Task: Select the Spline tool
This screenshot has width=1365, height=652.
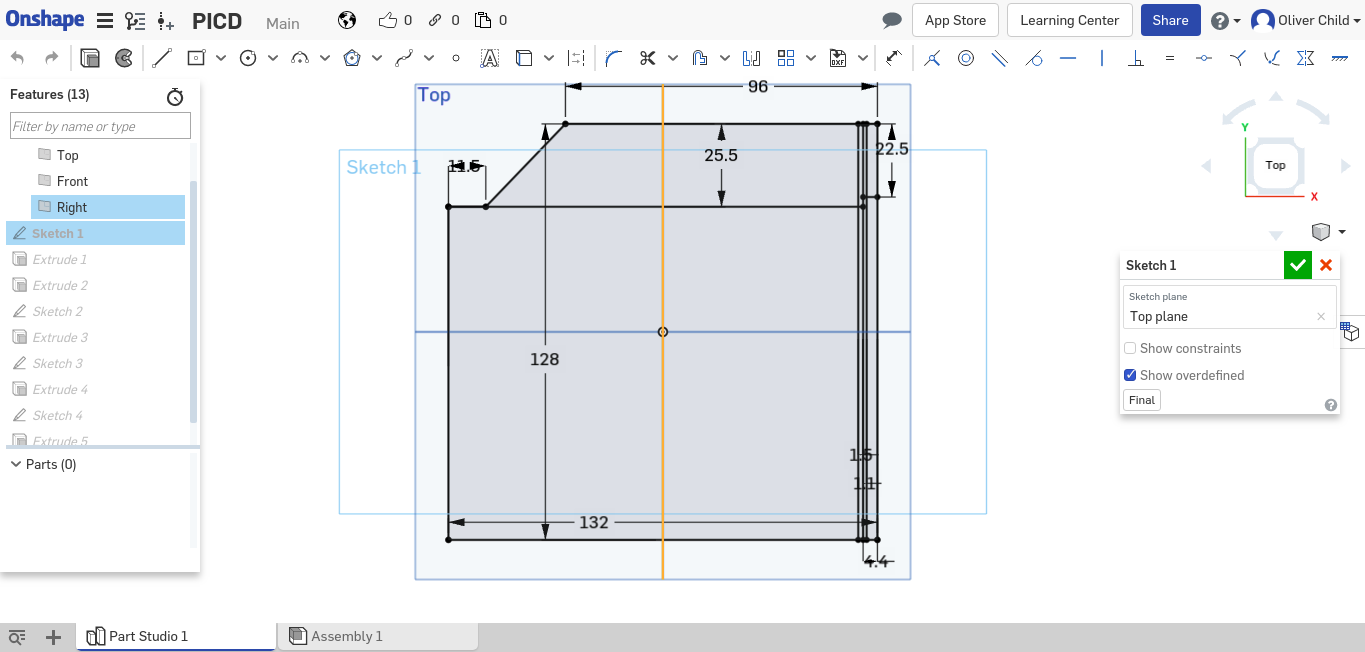Action: [x=406, y=57]
